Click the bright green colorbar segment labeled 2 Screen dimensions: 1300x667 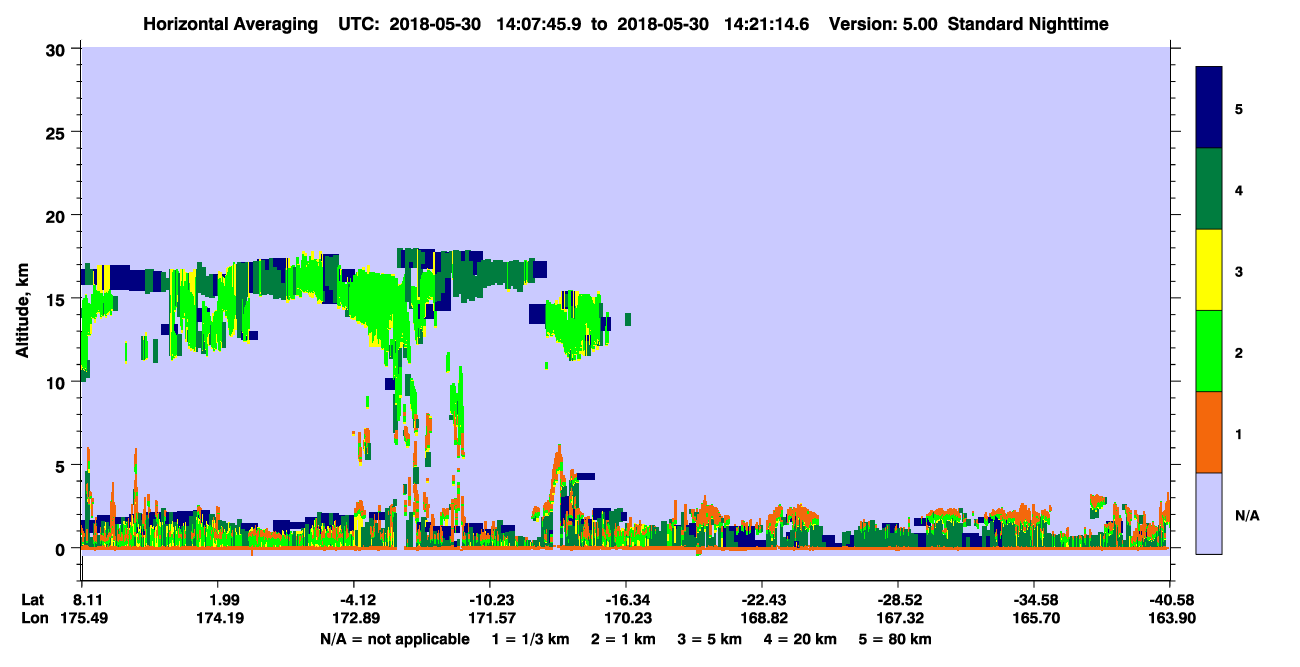[1209, 351]
